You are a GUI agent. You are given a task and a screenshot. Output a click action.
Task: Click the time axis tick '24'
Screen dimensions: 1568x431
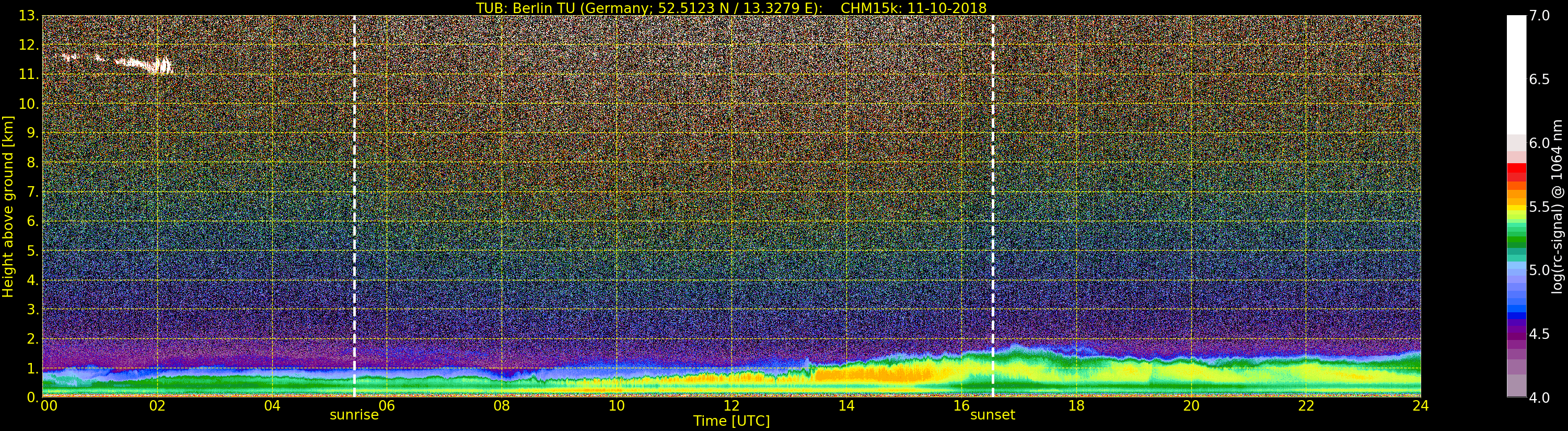pos(1420,406)
